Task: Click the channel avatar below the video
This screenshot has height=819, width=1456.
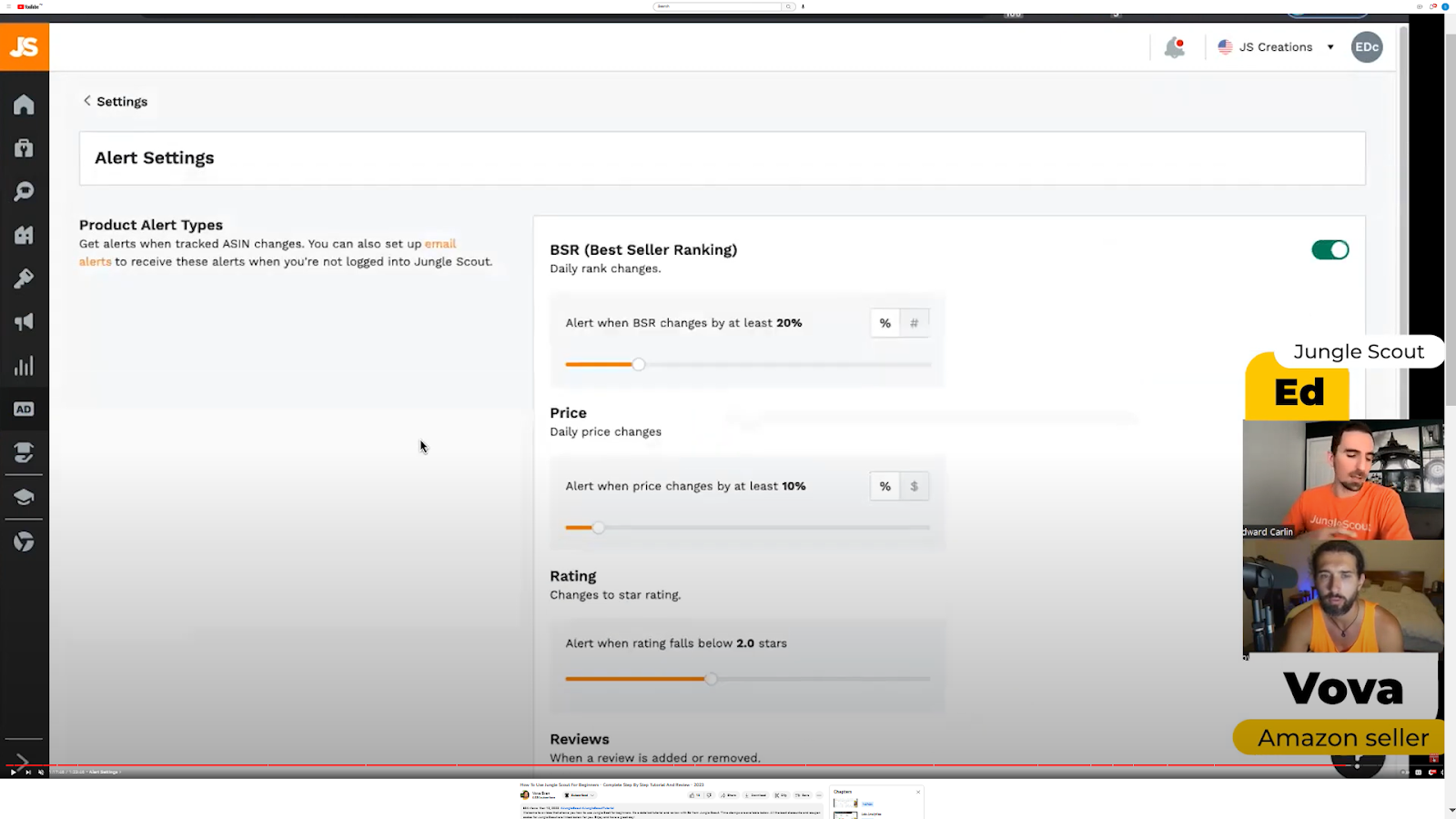Action: tap(525, 795)
